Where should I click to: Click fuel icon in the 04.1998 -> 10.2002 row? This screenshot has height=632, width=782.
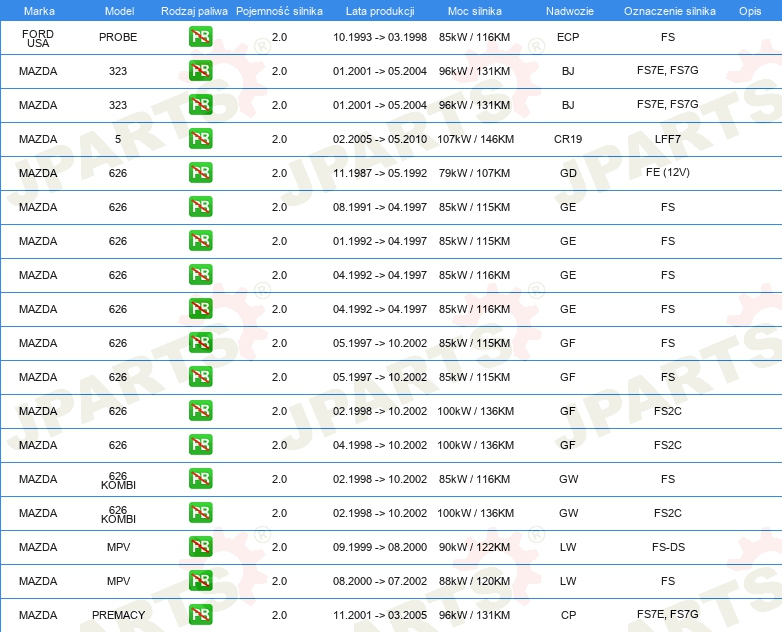point(200,444)
